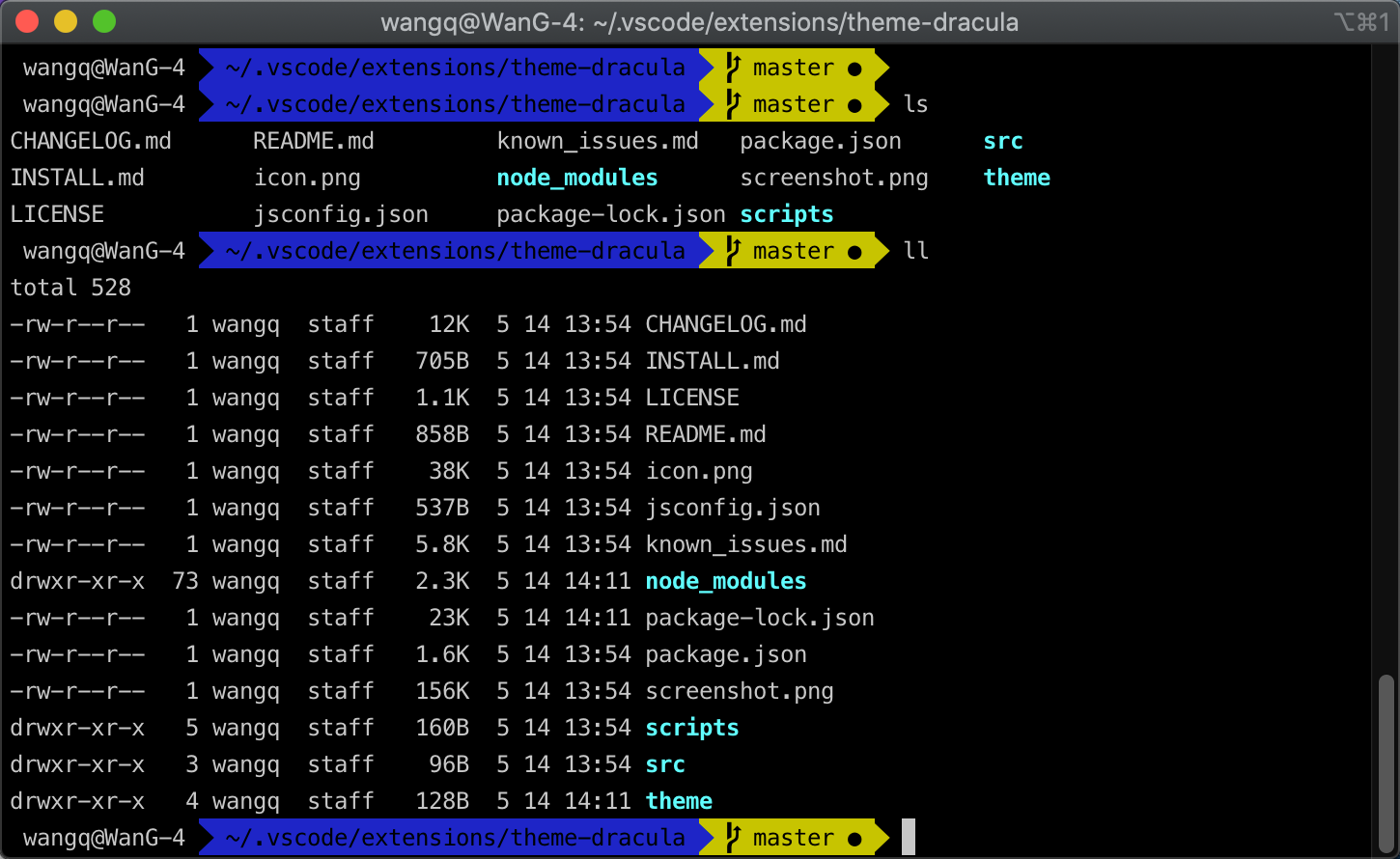The image size is (1400, 859).
Task: Click 'LICENSE' in the ls output
Action: tap(57, 214)
